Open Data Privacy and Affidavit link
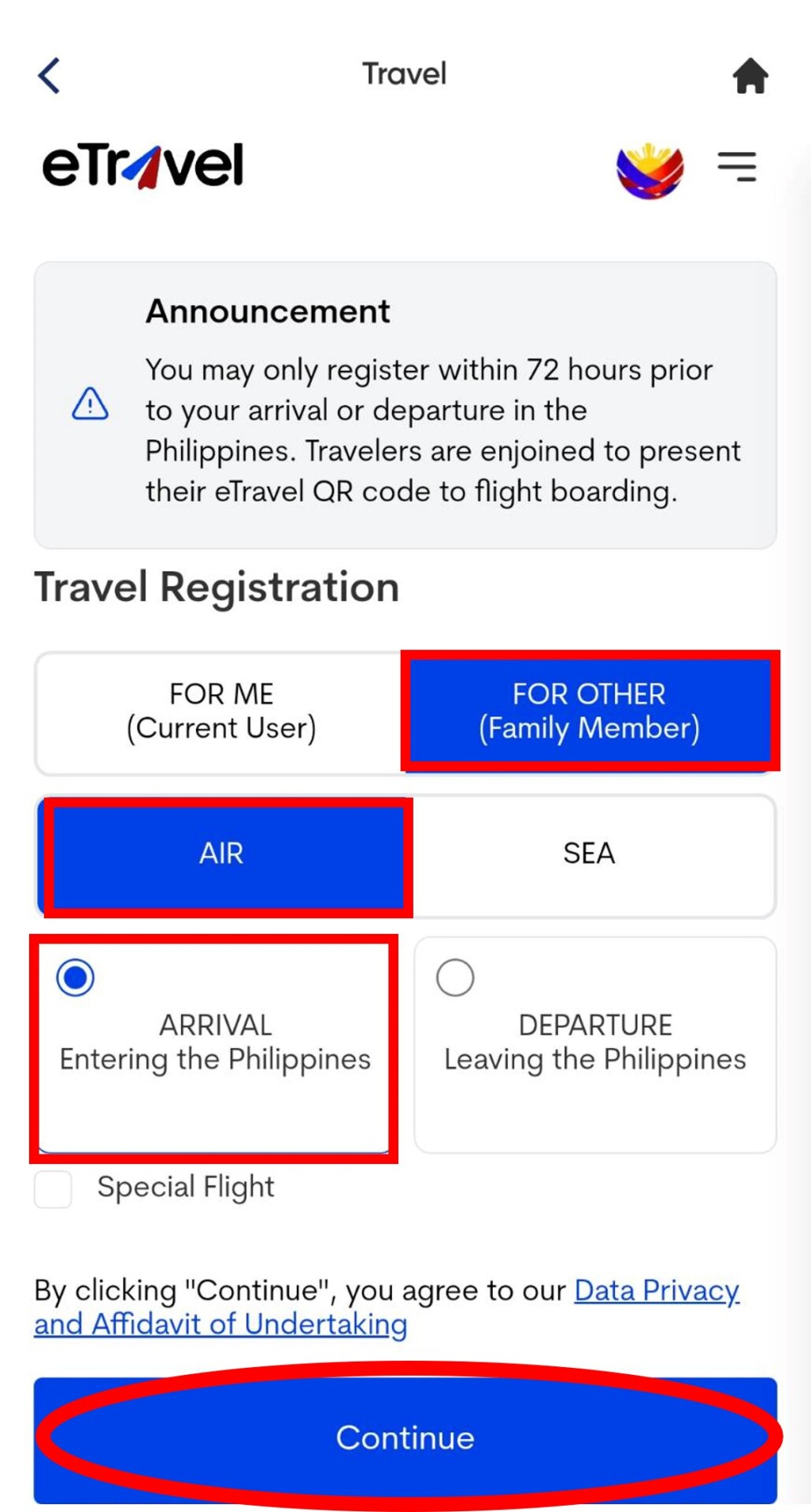811x1512 pixels. point(656,1291)
